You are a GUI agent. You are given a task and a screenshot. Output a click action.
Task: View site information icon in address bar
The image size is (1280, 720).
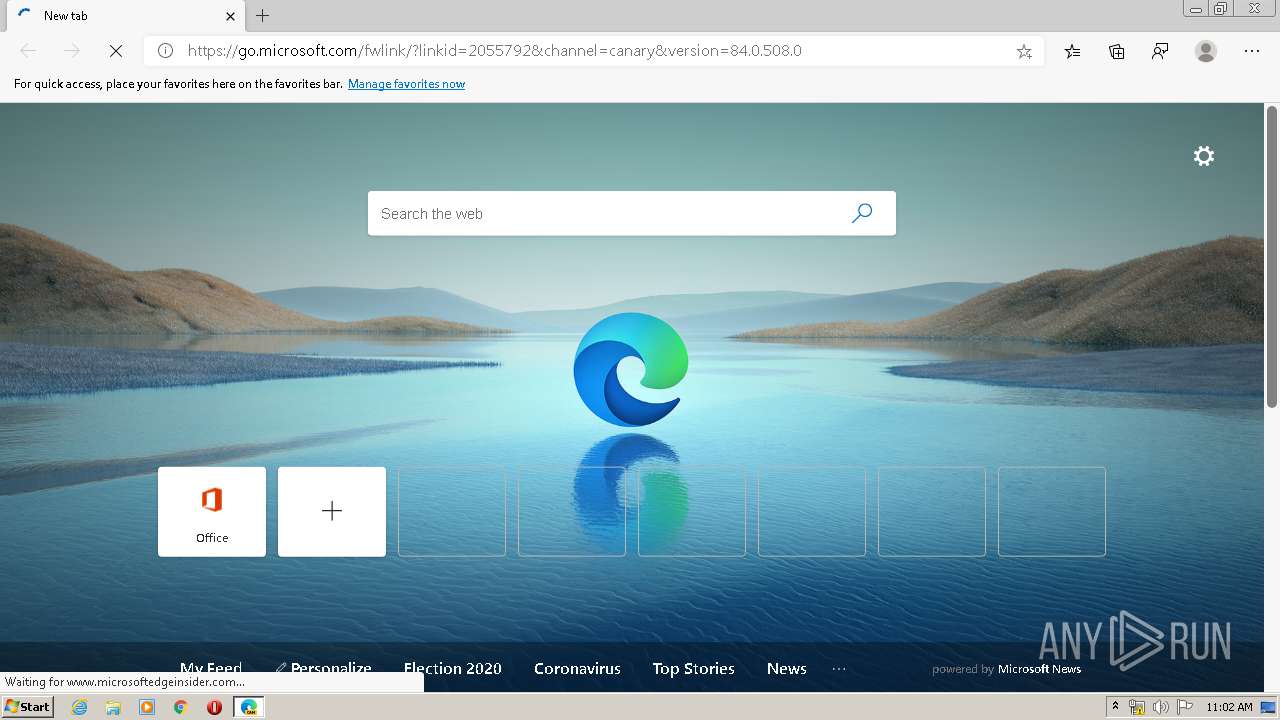click(x=166, y=51)
